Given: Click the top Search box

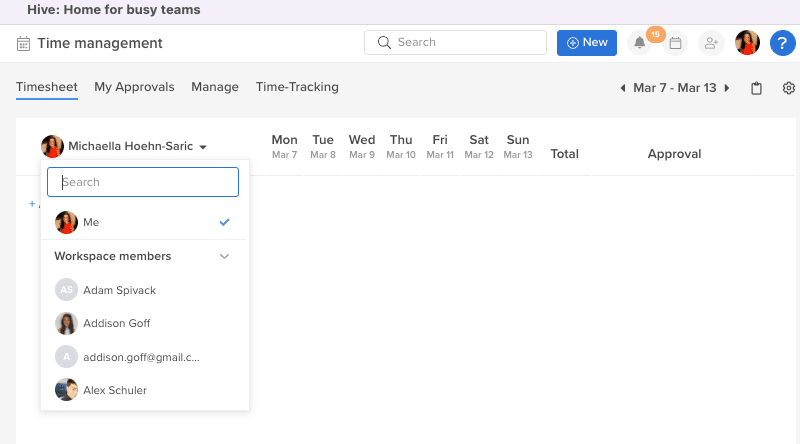Looking at the screenshot, I should (x=455, y=43).
